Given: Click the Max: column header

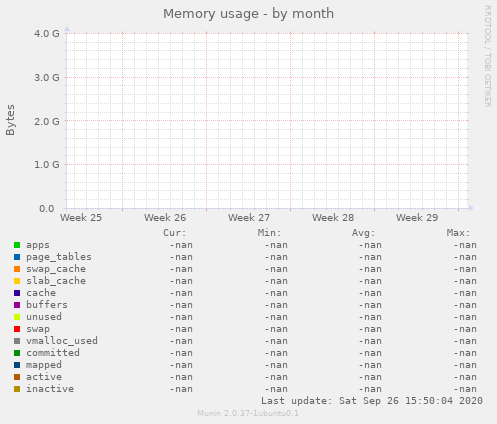Looking at the screenshot, I should coord(458,233).
